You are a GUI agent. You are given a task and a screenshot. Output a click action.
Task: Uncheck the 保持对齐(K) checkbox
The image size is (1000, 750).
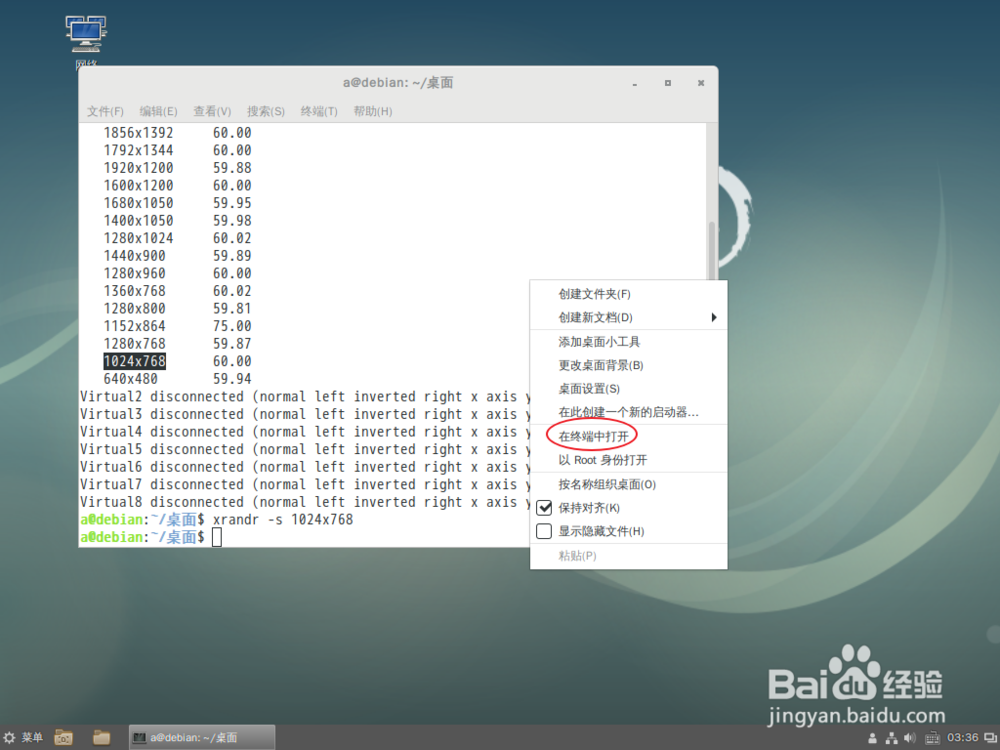544,508
